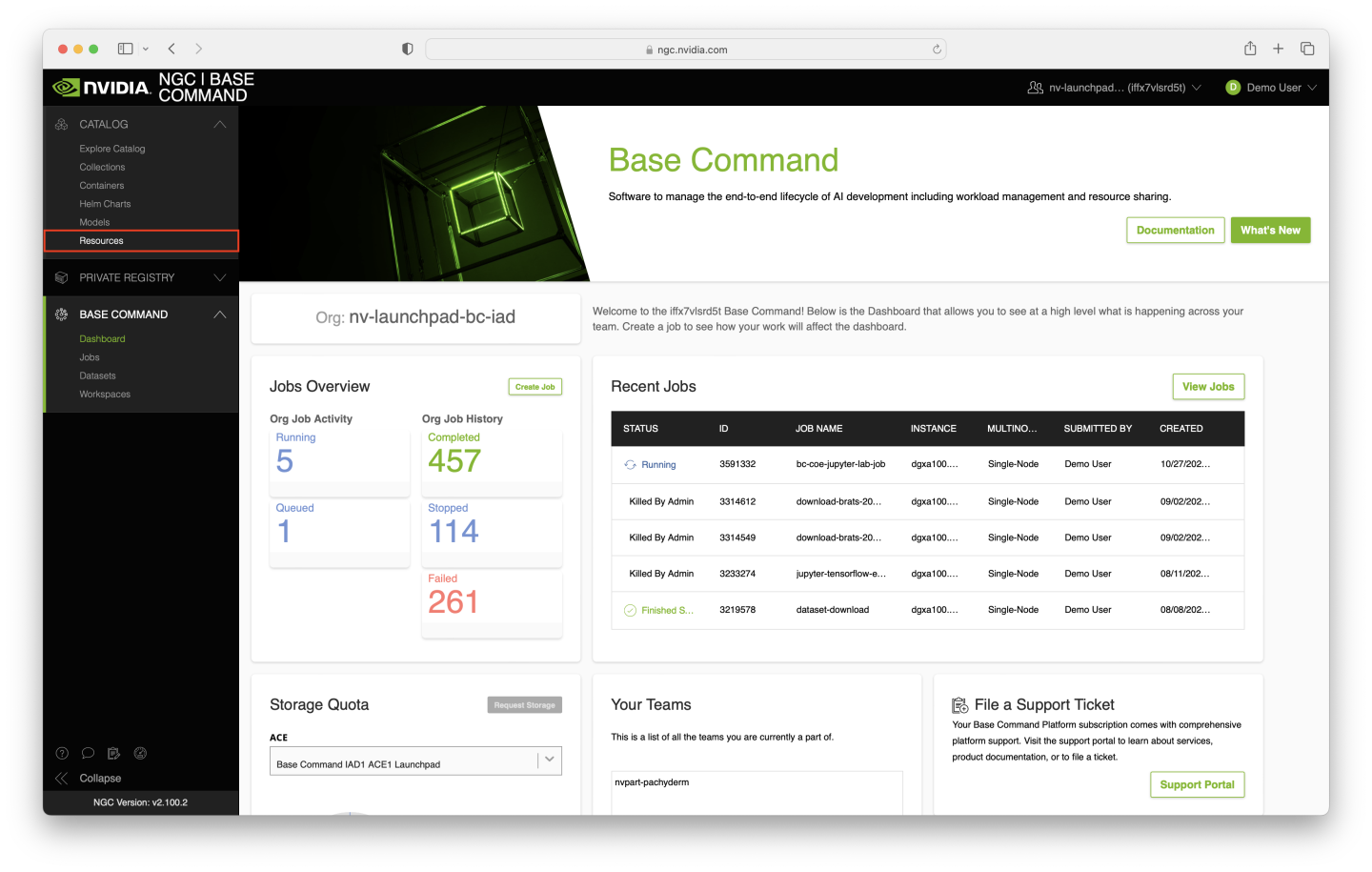Screen dimensions: 1372x872
Task: Click the org users icon in top bar
Action: pyautogui.click(x=1035, y=86)
